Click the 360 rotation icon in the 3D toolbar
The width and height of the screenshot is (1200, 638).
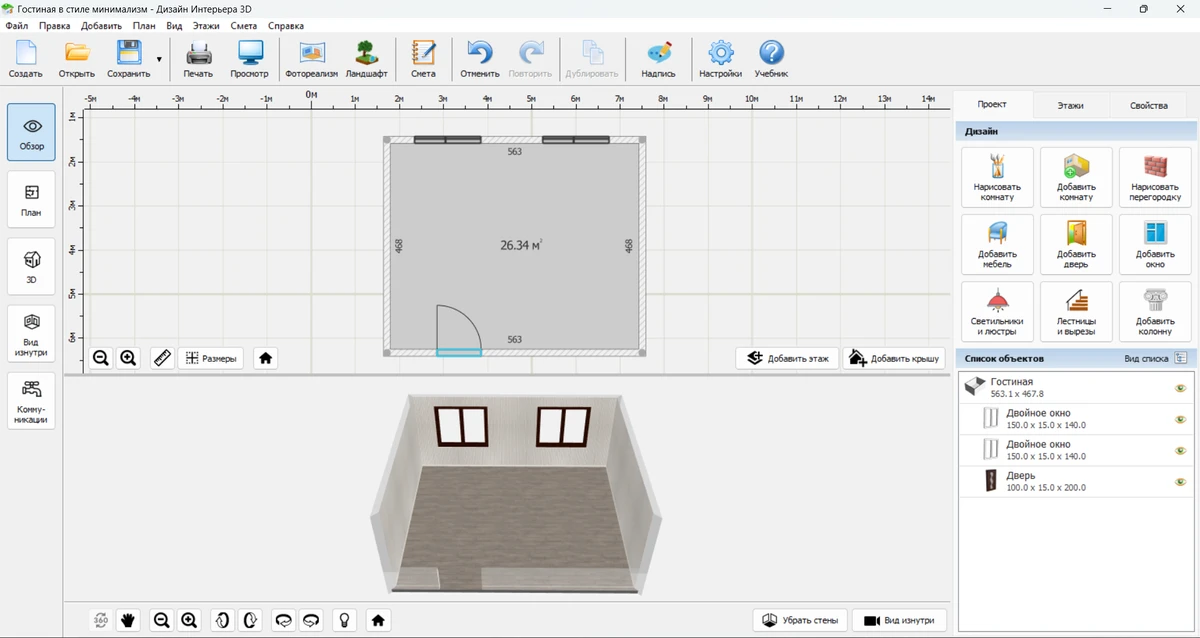tap(101, 620)
